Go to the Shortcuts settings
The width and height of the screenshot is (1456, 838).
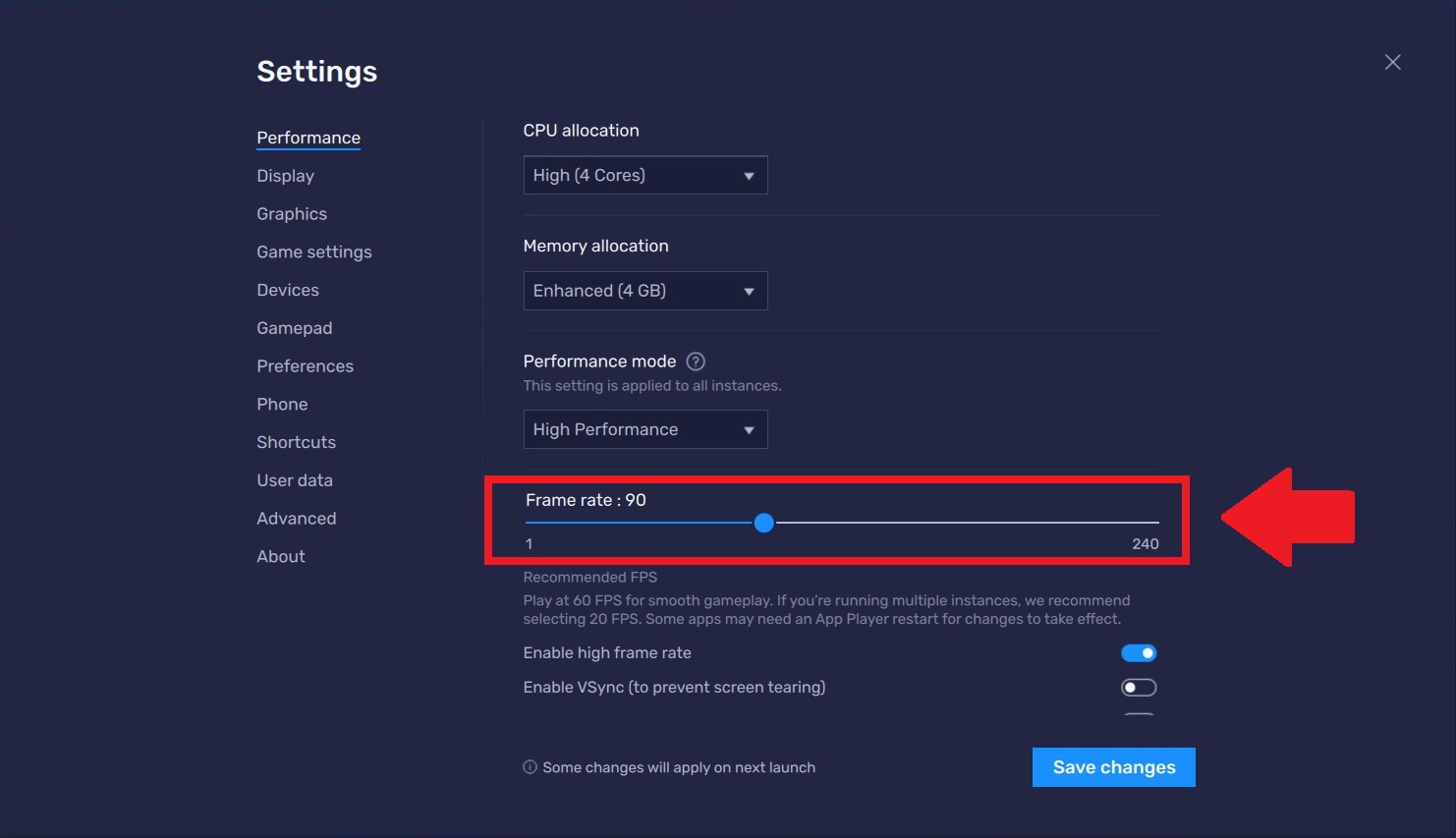click(296, 441)
